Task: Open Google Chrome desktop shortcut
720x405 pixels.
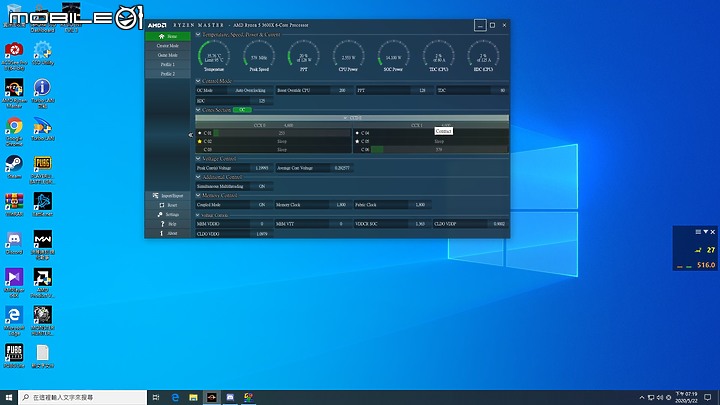Action: click(14, 131)
